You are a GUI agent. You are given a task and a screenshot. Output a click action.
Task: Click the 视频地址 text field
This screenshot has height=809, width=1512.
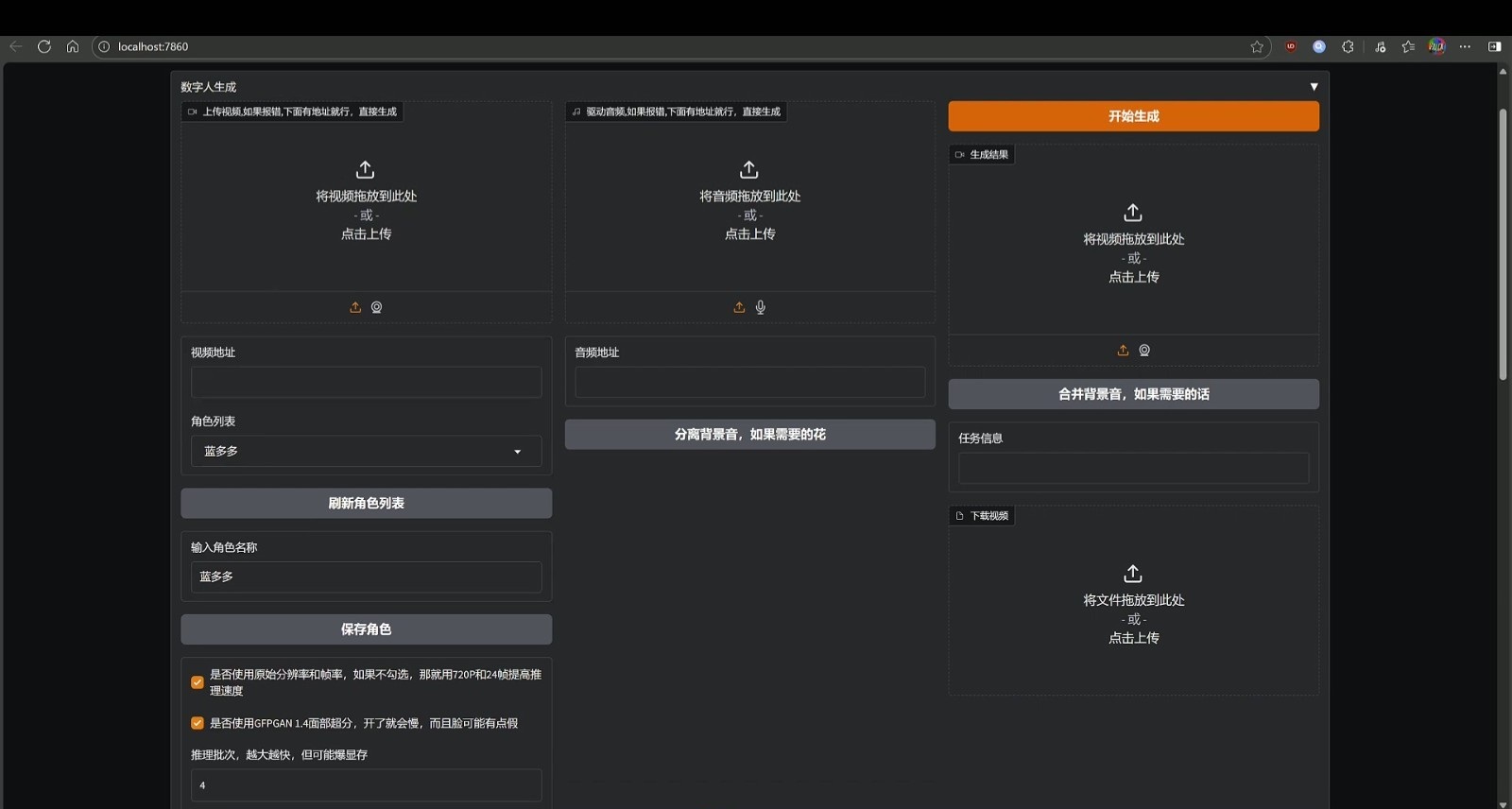(366, 383)
